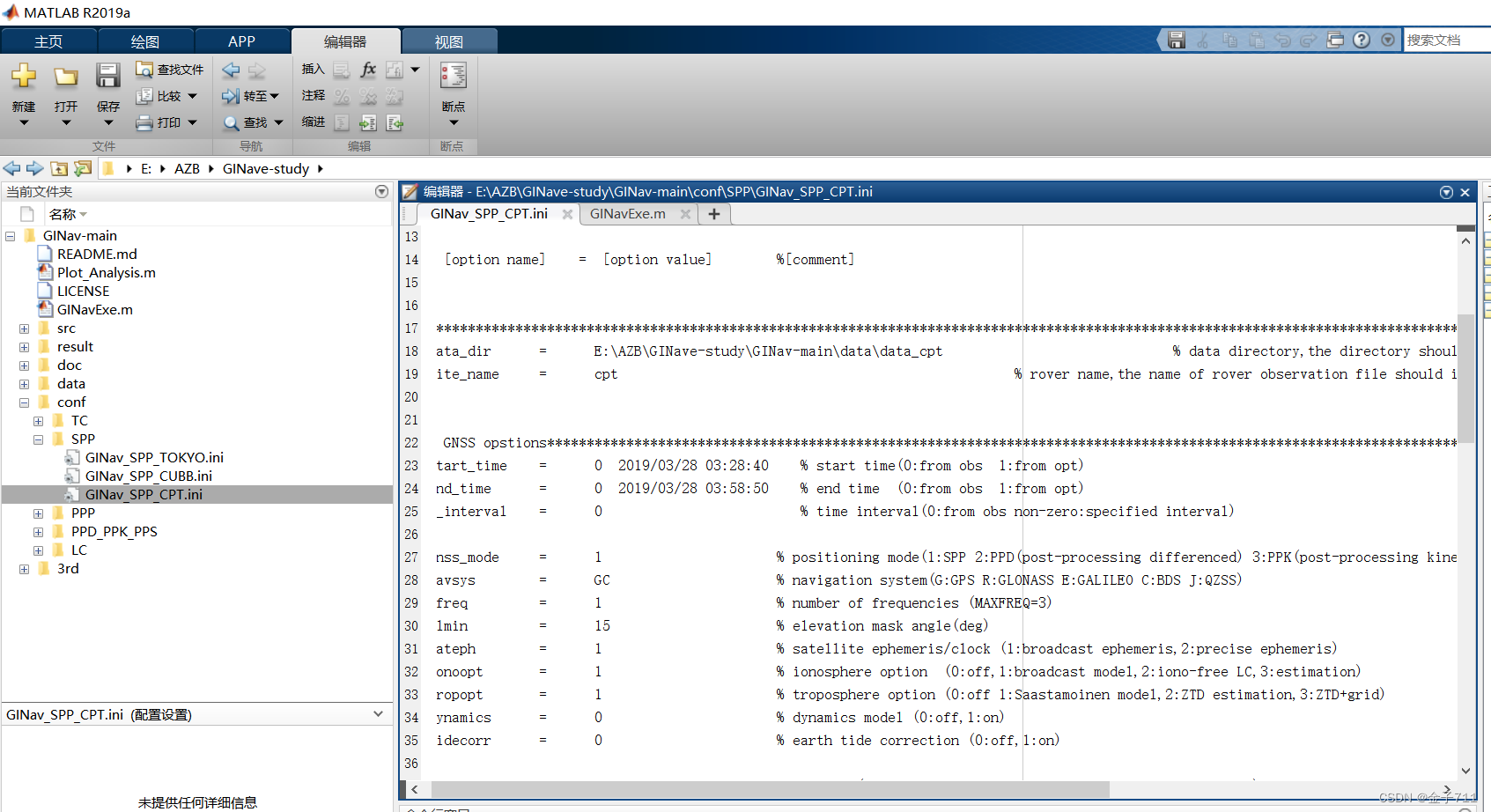Image resolution: width=1491 pixels, height=812 pixels.
Task: Click Find Files (查找文件) in ribbon
Action: [x=169, y=70]
